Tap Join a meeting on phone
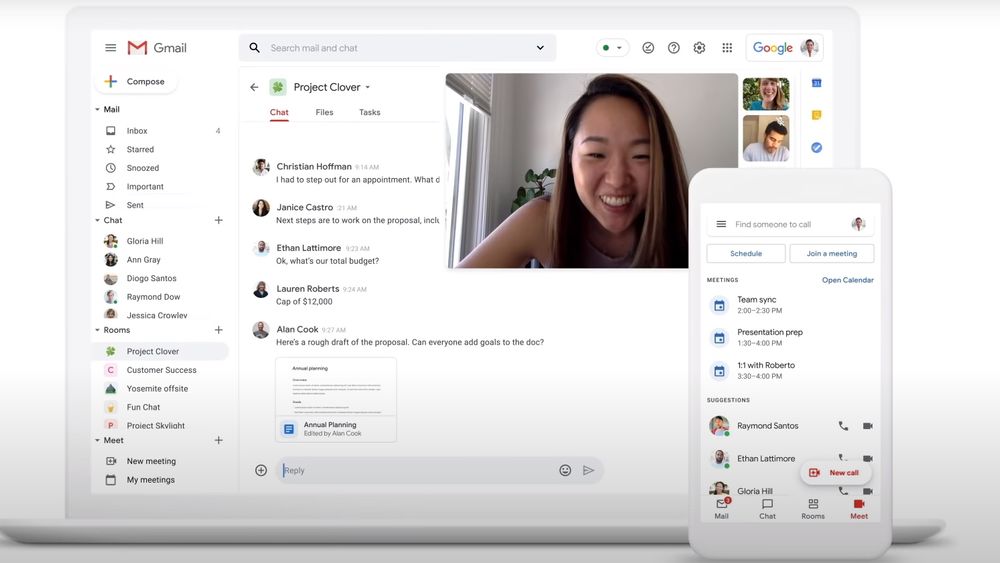 (x=832, y=254)
